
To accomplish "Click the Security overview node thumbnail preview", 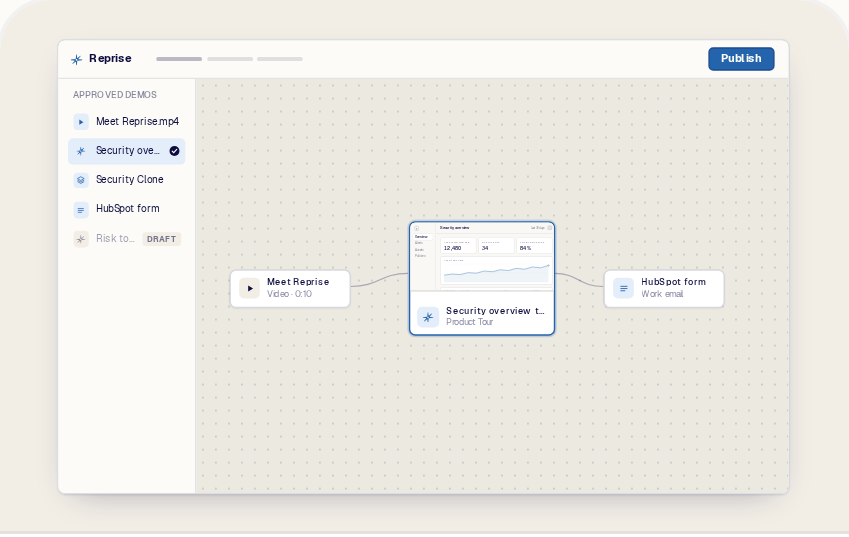I will point(482,257).
